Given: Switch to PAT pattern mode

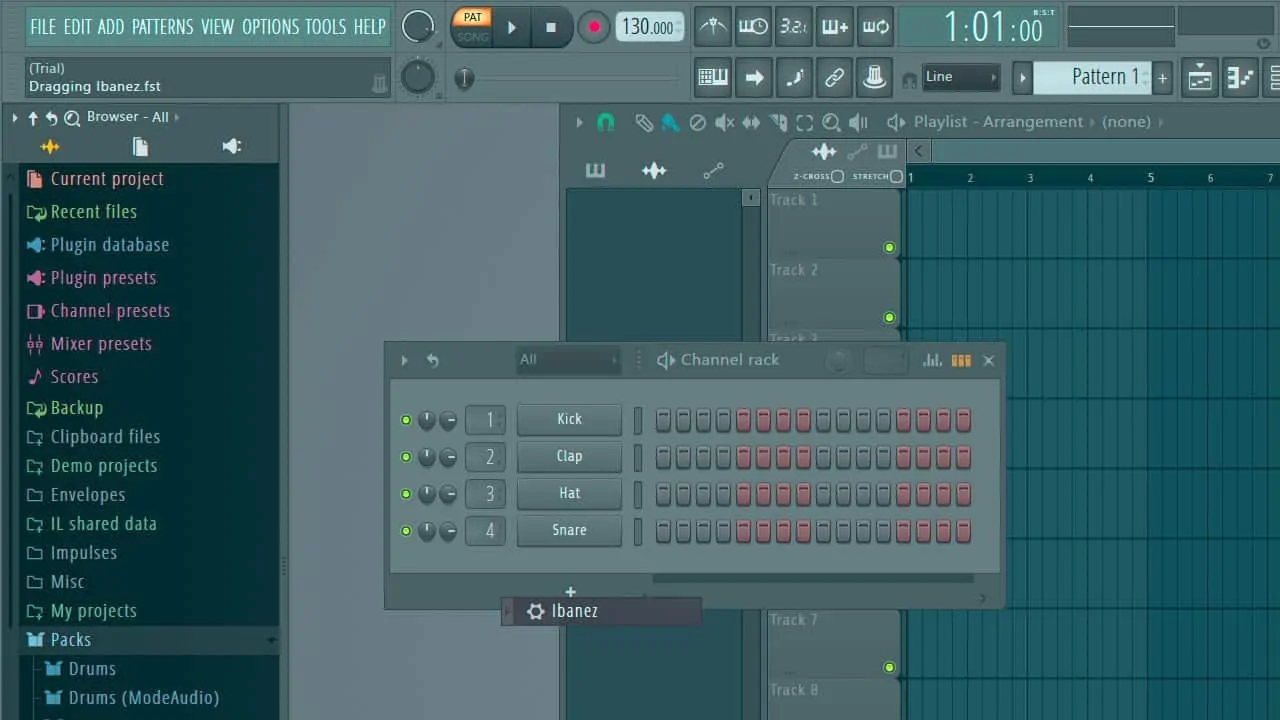Looking at the screenshot, I should pos(471,17).
